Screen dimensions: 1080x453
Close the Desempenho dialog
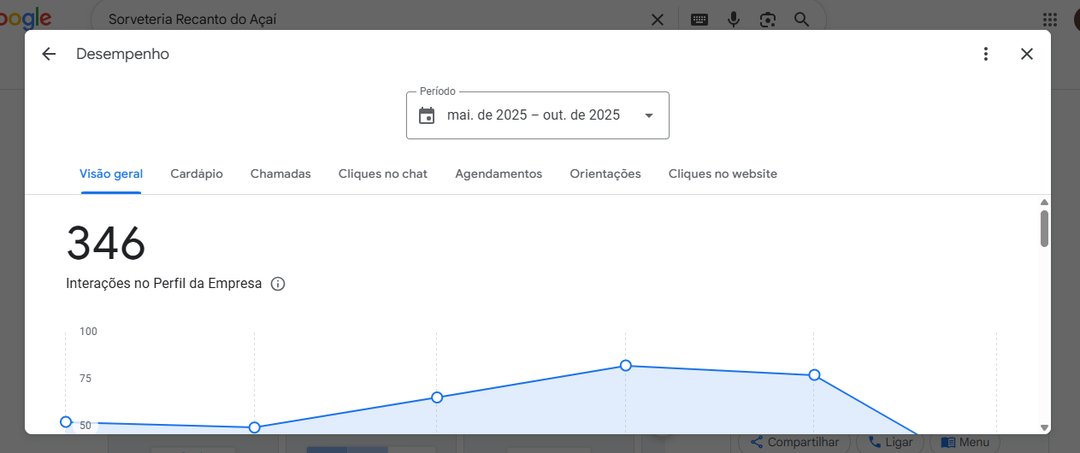point(1026,54)
